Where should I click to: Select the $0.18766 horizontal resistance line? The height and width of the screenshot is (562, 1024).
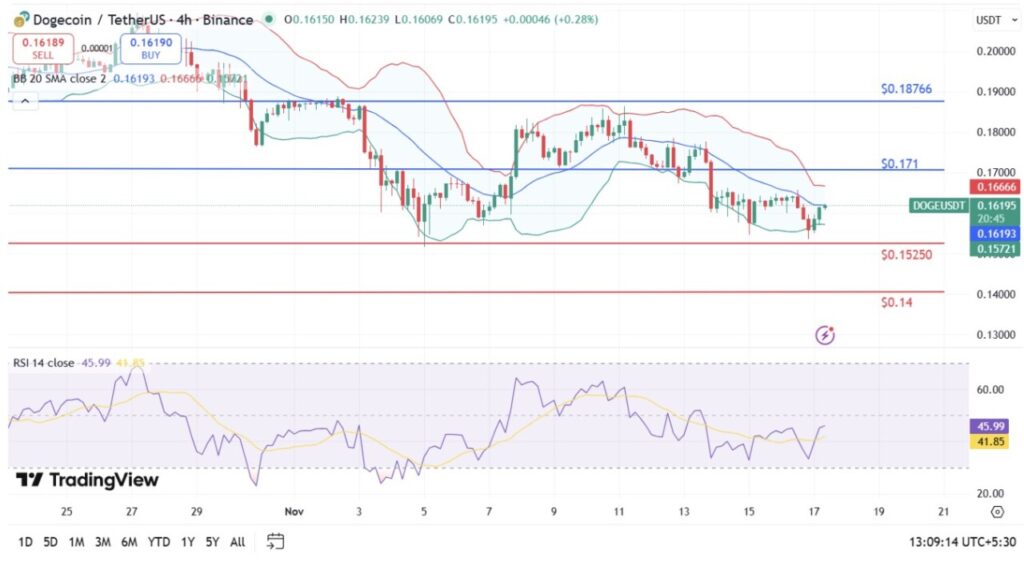point(500,101)
